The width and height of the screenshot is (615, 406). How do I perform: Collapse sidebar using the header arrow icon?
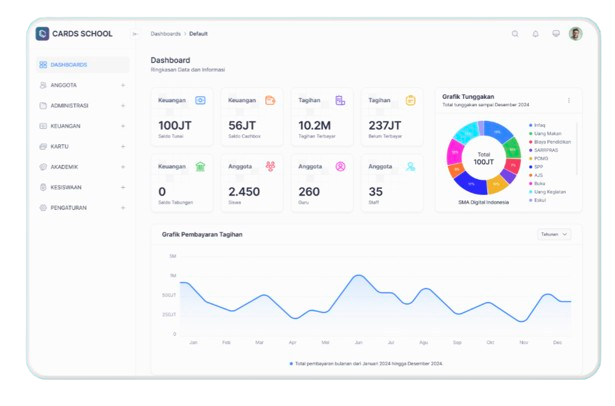135,34
